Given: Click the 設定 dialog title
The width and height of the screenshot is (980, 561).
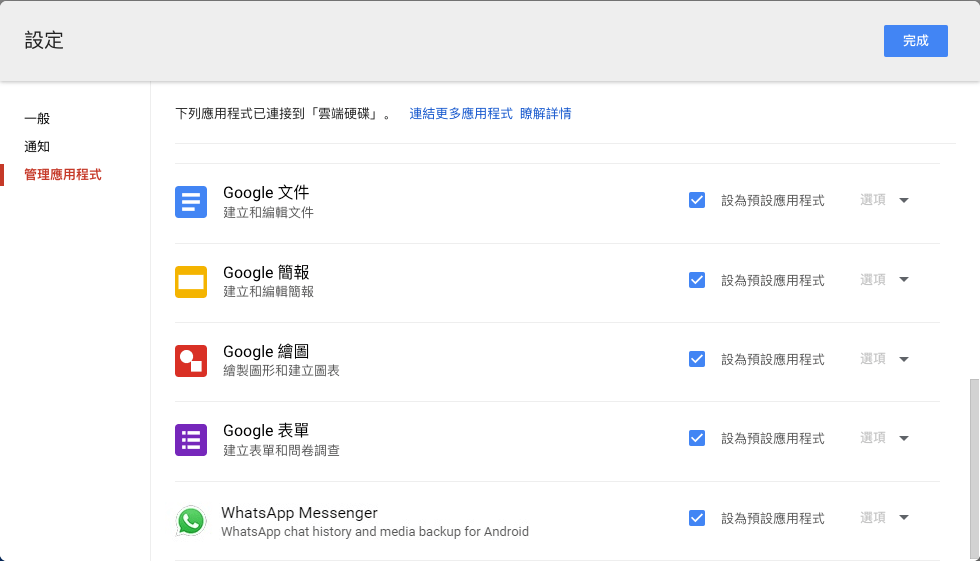Looking at the screenshot, I should [44, 41].
